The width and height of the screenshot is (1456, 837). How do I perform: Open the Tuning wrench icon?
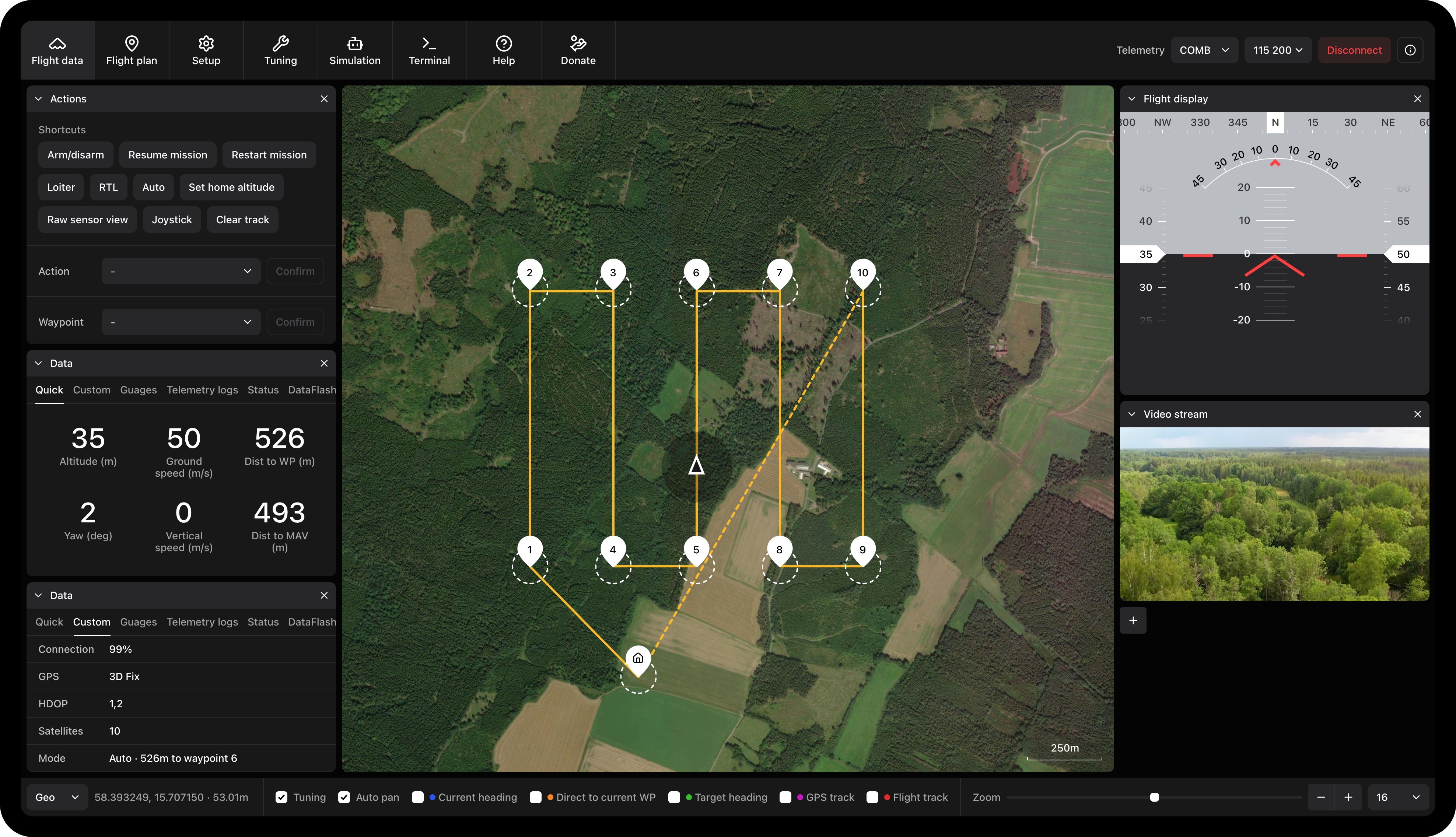coord(280,44)
